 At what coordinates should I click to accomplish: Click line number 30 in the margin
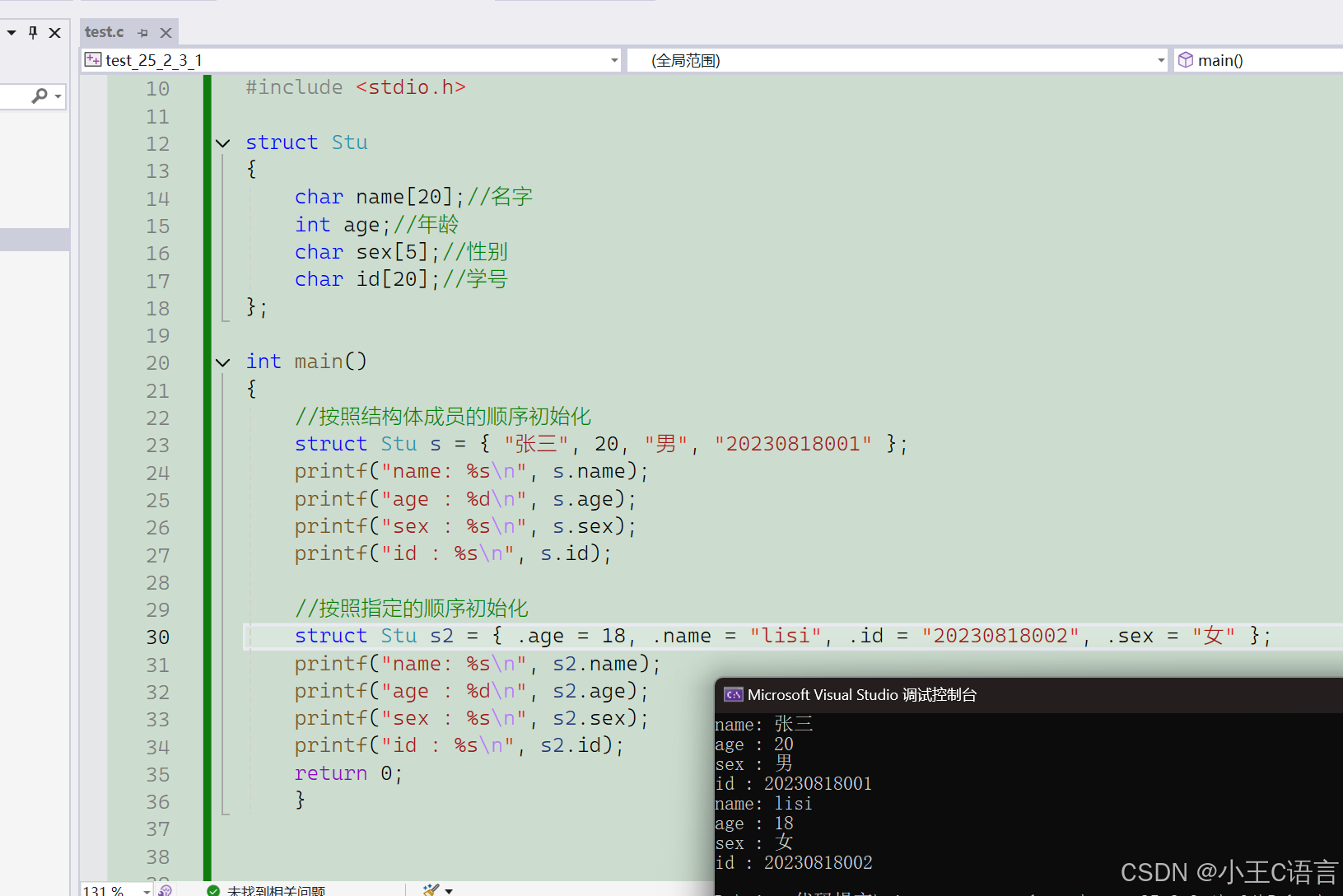pos(157,637)
